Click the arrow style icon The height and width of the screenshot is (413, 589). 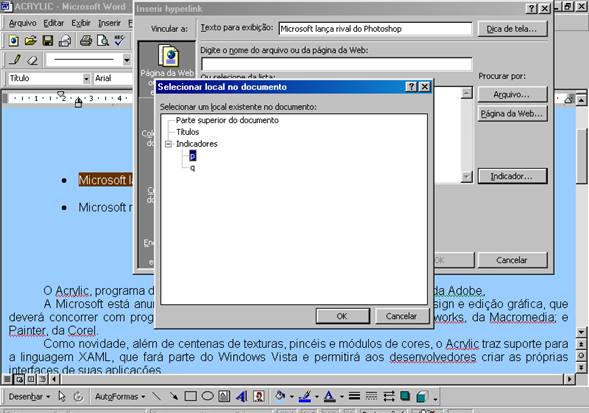pyautogui.click(x=388, y=396)
